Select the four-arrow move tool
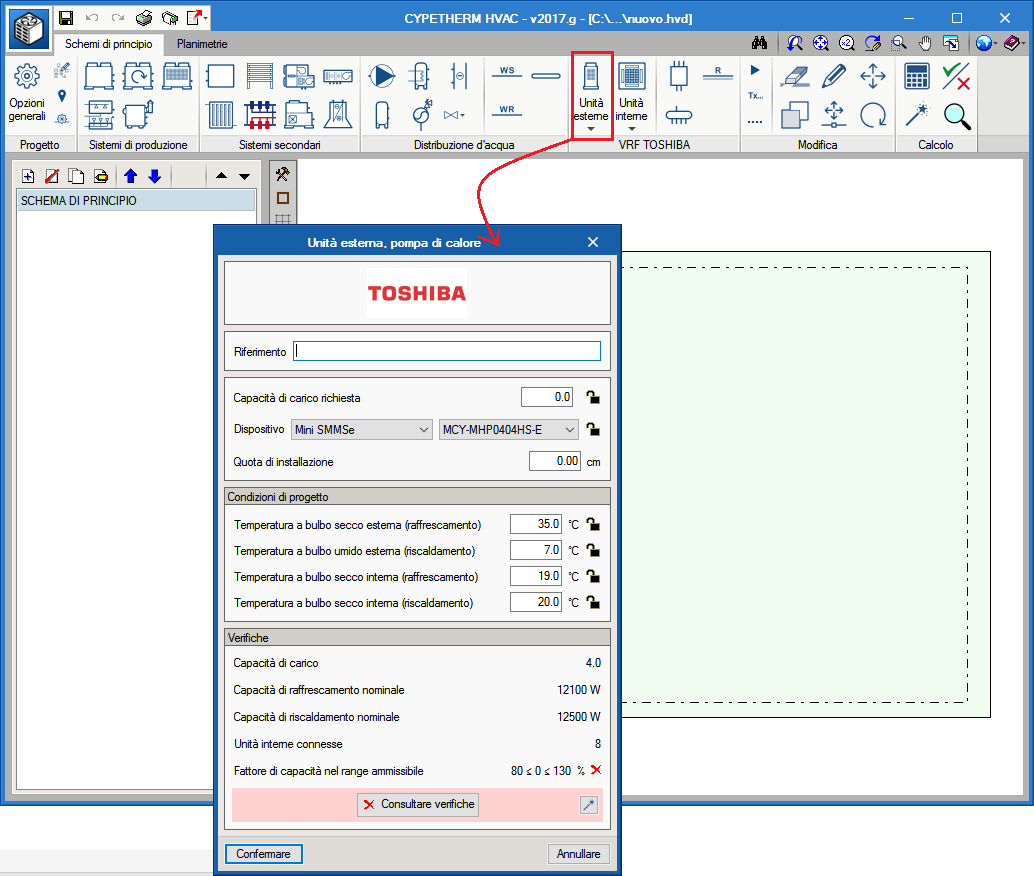The height and width of the screenshot is (876, 1034). pos(873,76)
